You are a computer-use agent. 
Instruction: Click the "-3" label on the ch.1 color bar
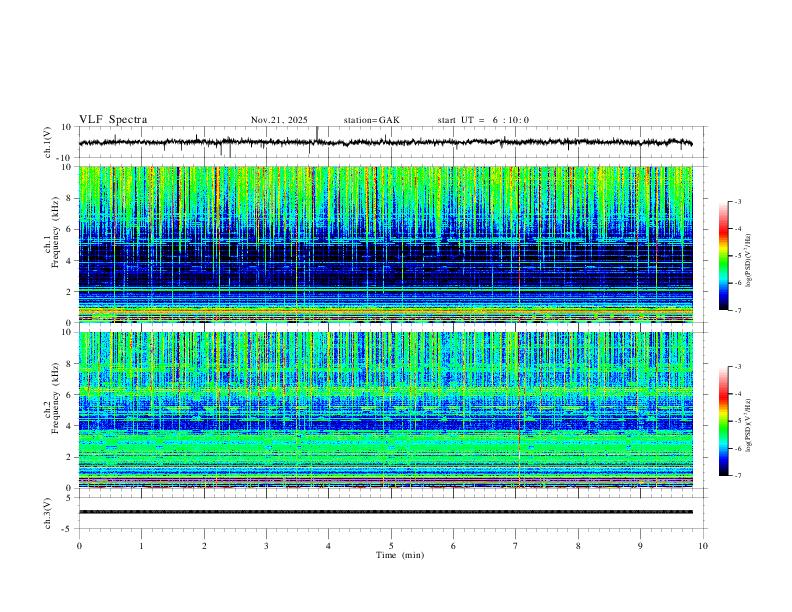point(737,201)
